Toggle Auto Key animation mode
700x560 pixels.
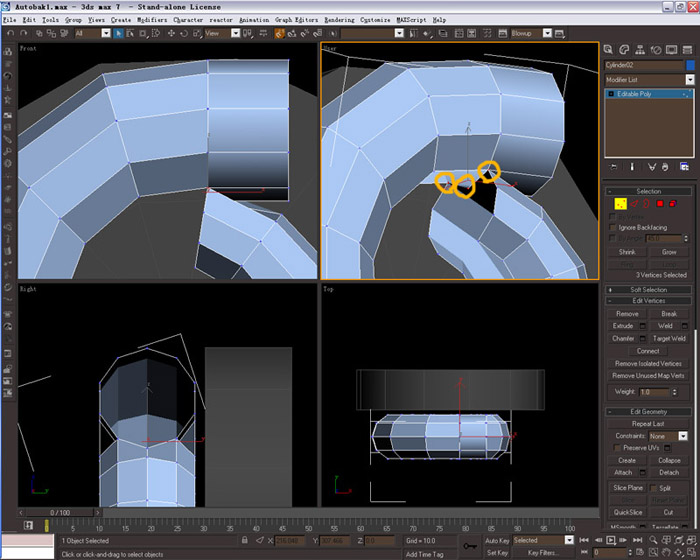(497, 540)
